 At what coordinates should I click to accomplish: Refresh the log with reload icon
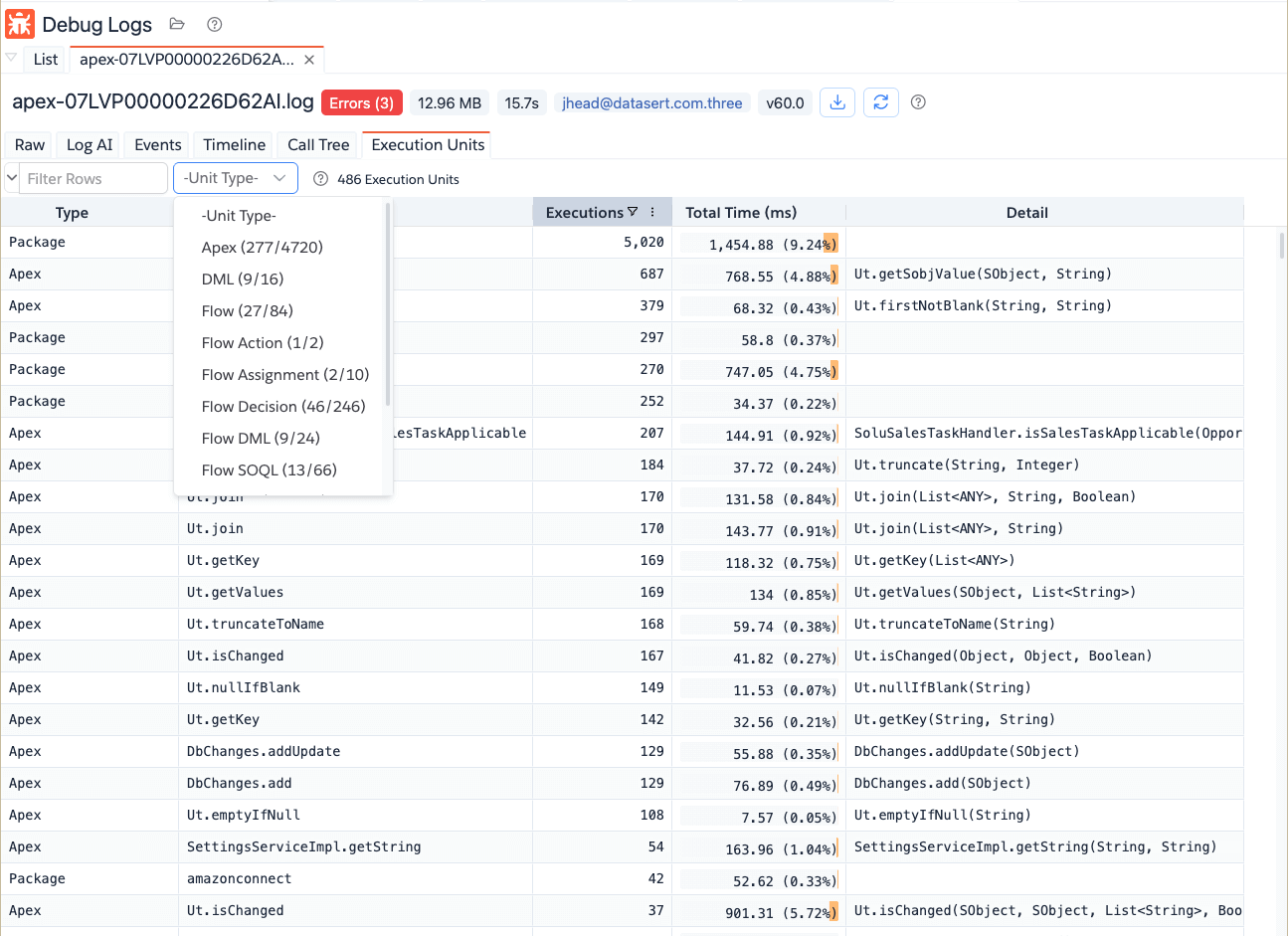[x=880, y=102]
